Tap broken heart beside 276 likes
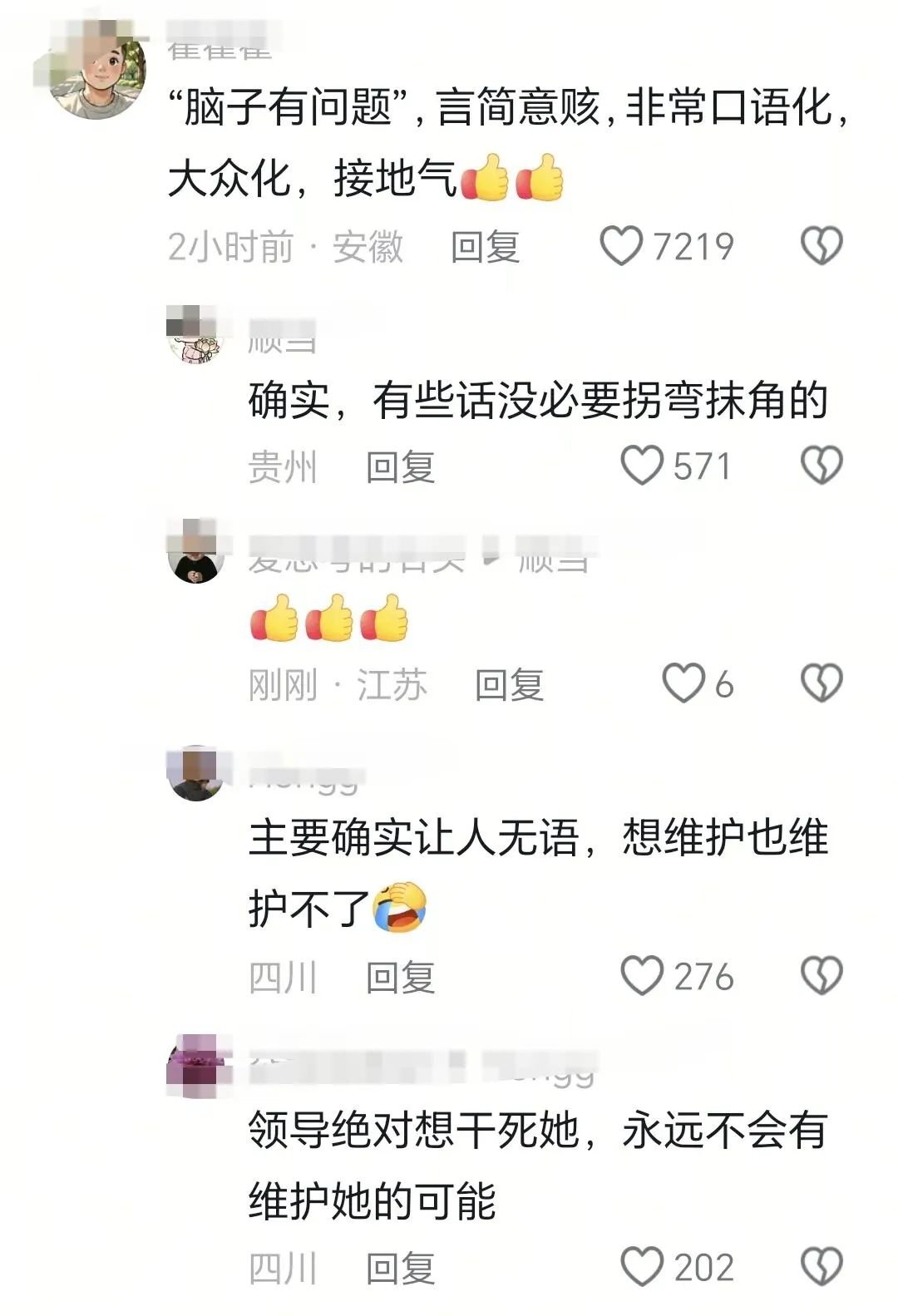898x1316 pixels. 822,975
